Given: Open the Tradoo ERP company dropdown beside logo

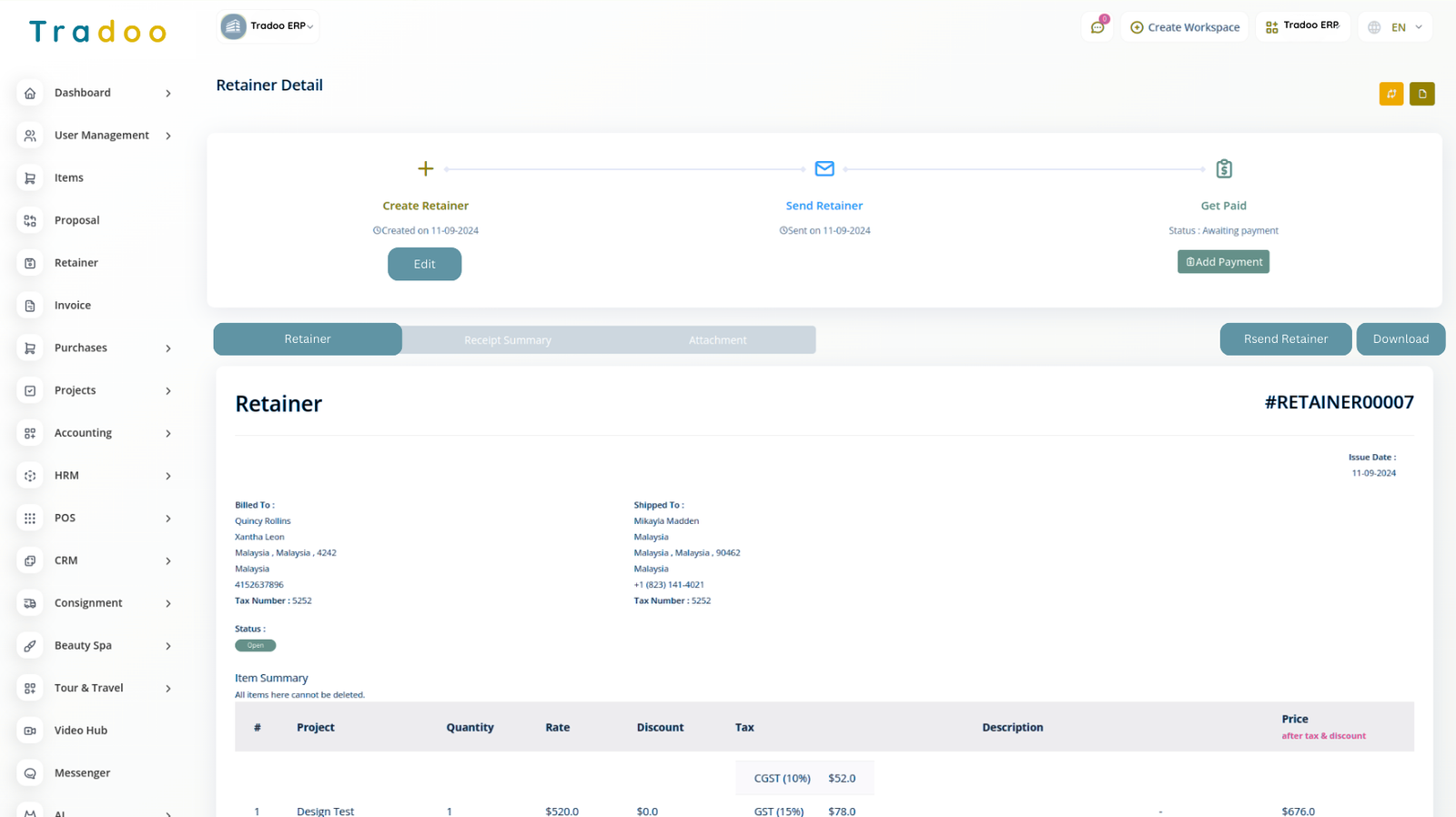Looking at the screenshot, I should coord(268,26).
